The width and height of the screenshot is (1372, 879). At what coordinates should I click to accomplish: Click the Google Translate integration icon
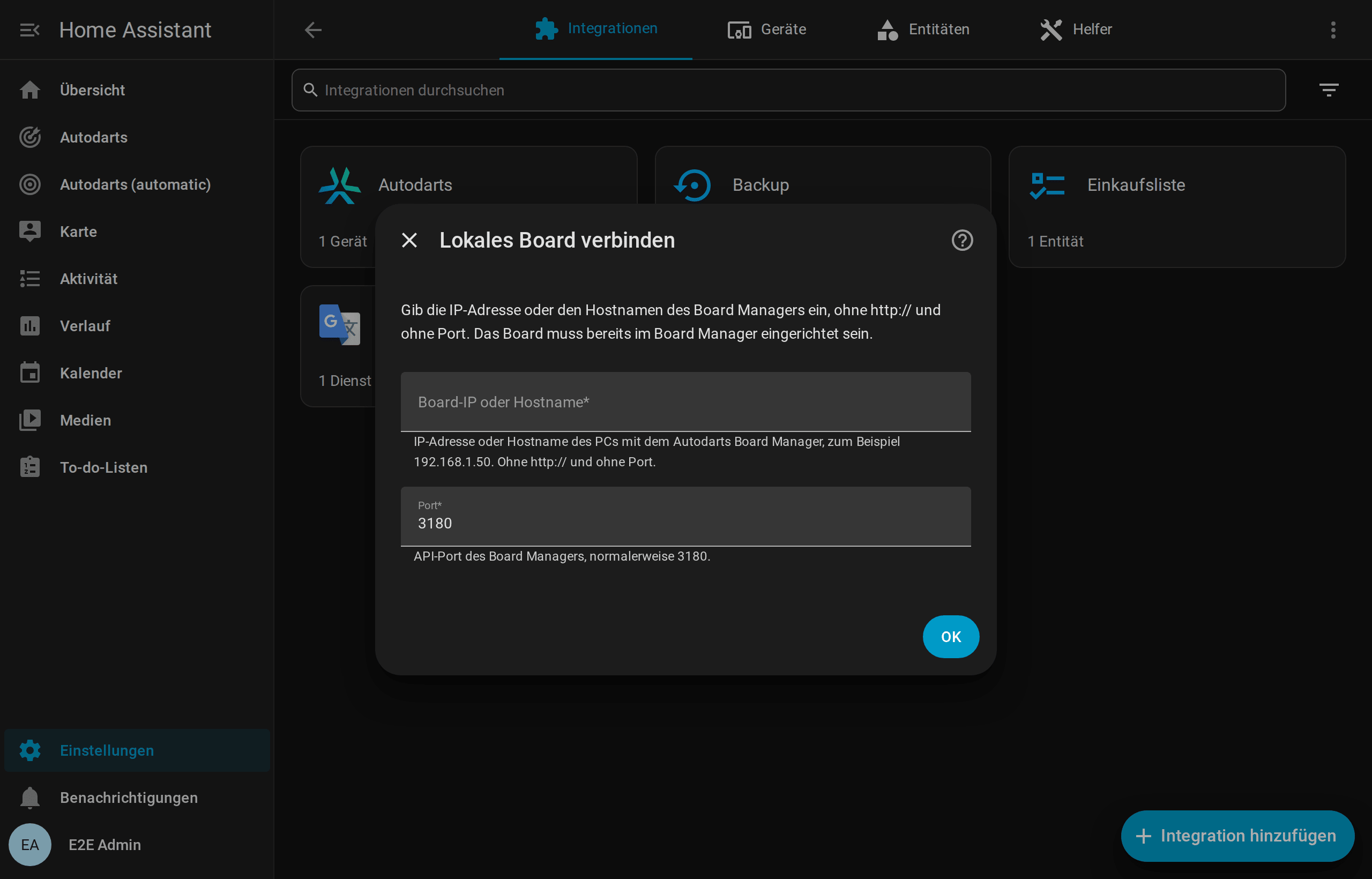(x=340, y=325)
